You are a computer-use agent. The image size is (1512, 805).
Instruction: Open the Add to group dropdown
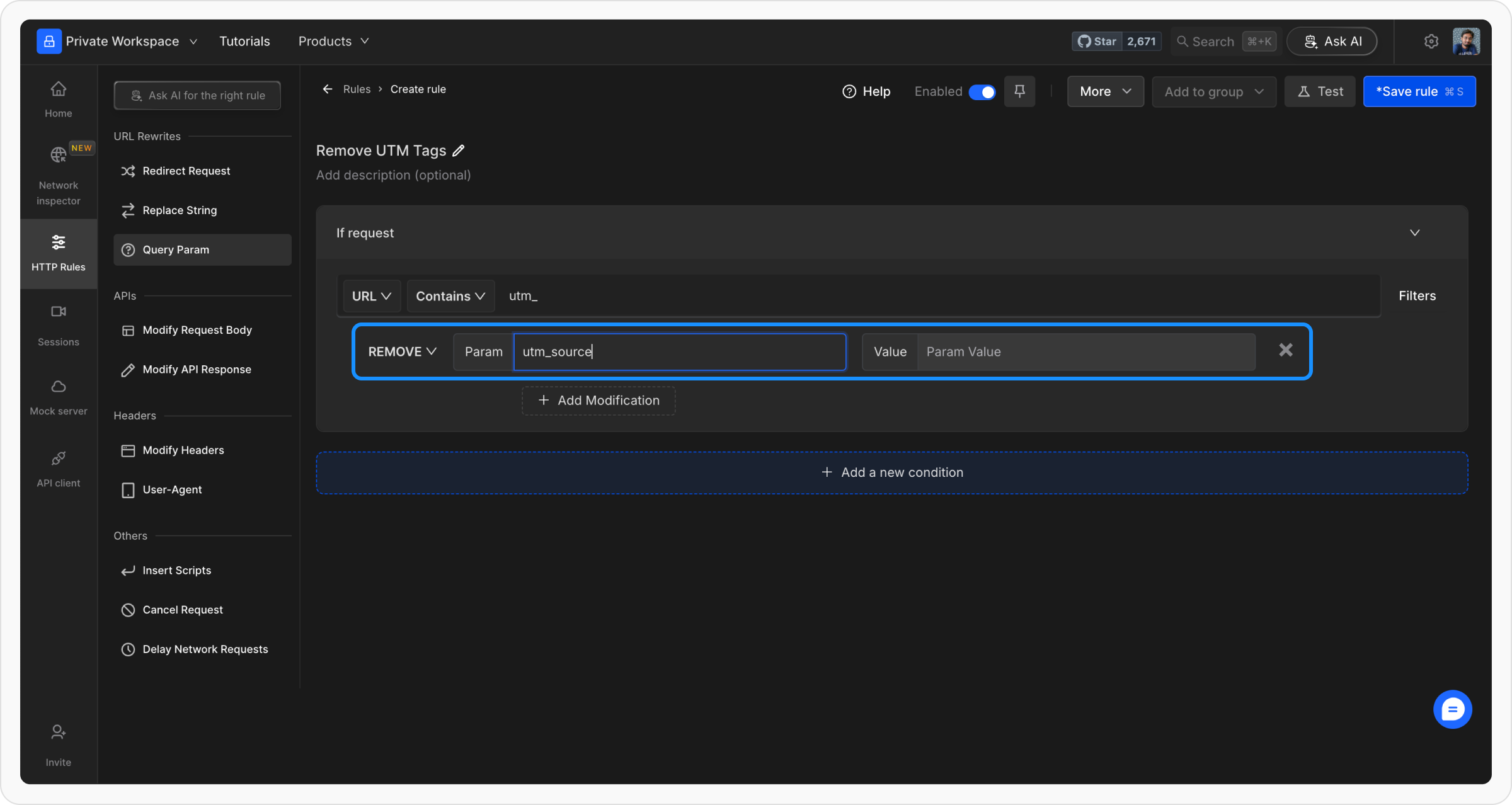(x=1213, y=92)
